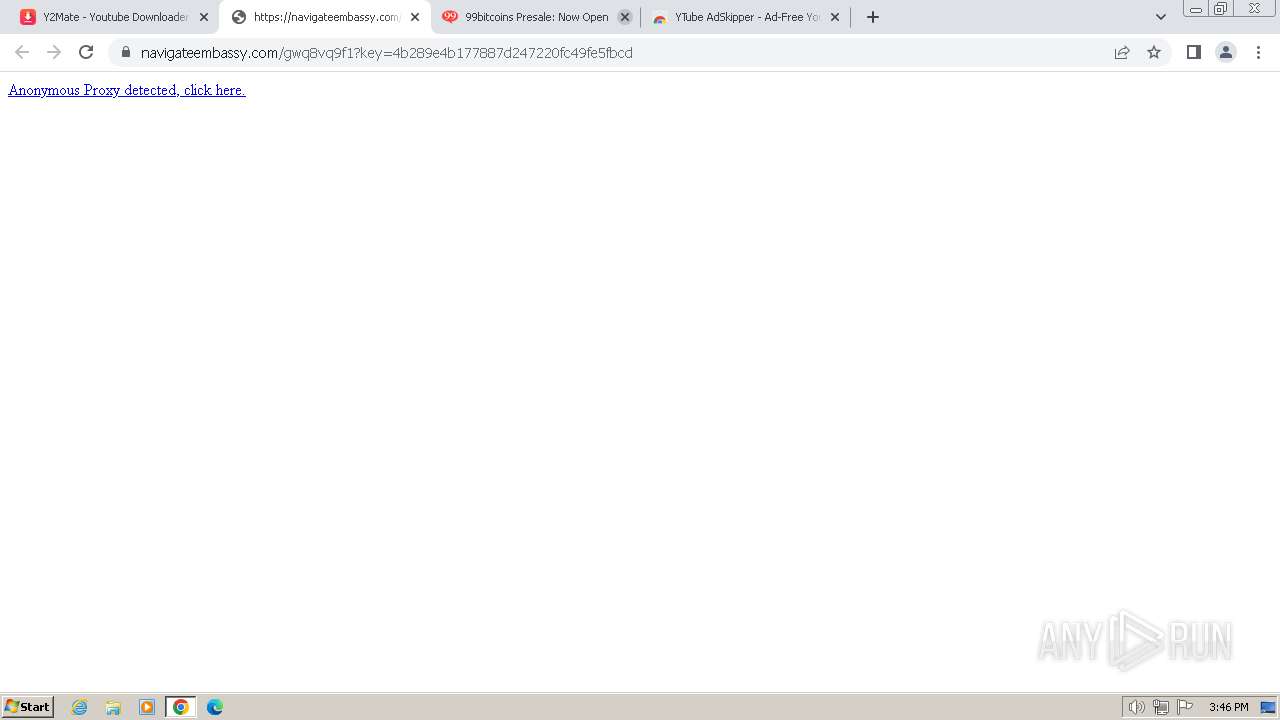Open the 99bitcoins Presale tab
Image resolution: width=1280 pixels, height=720 pixels.
536,17
